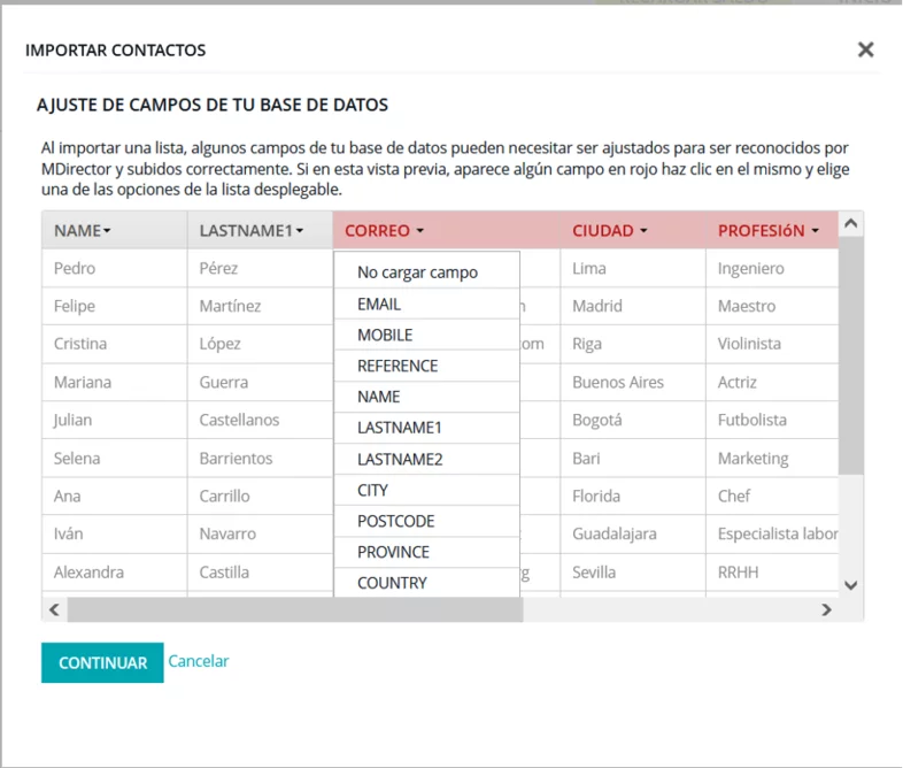904x768 pixels.
Task: Click the 'Actriz' profession cell
Action: pos(772,382)
